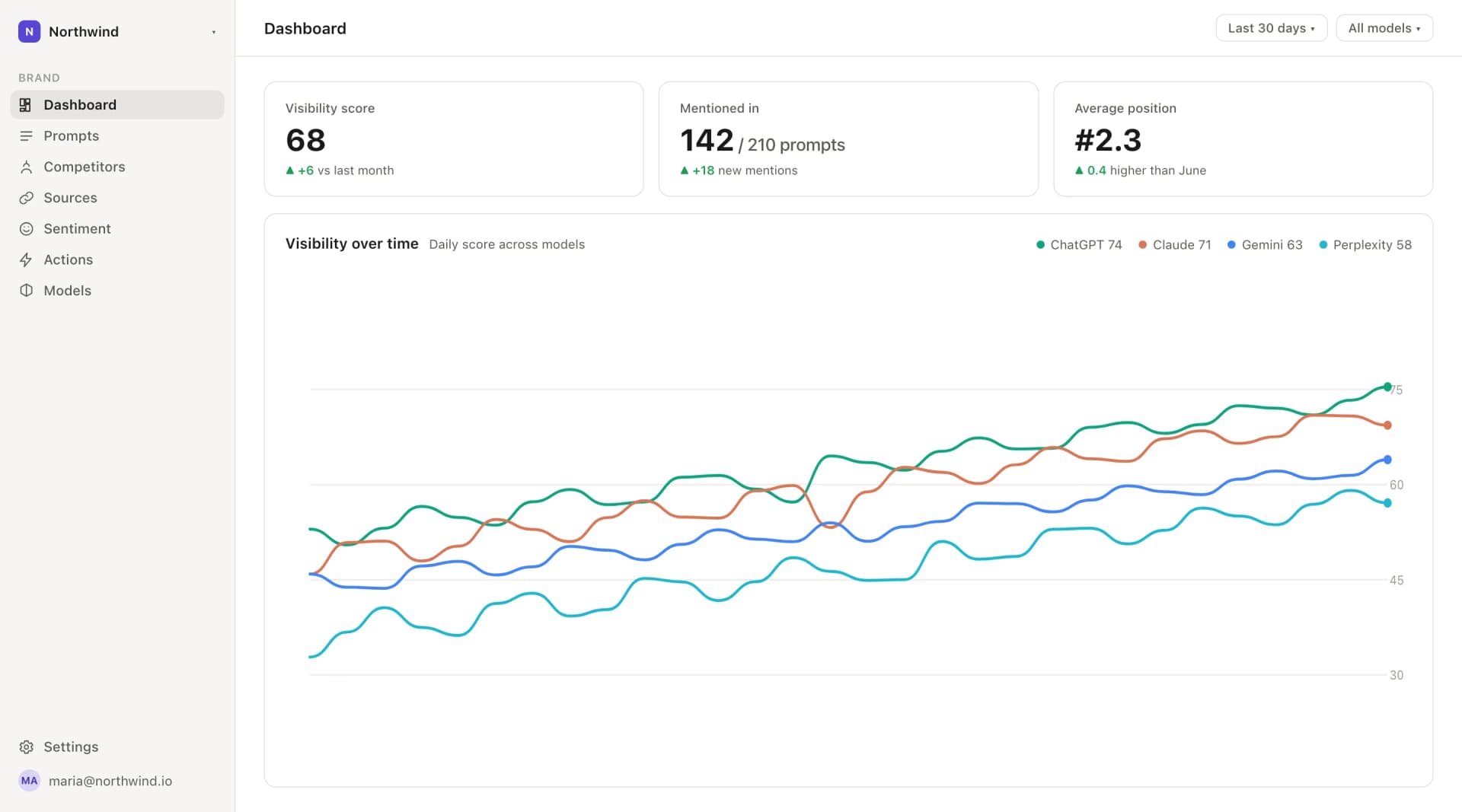Click the Competitors person icon

26,167
